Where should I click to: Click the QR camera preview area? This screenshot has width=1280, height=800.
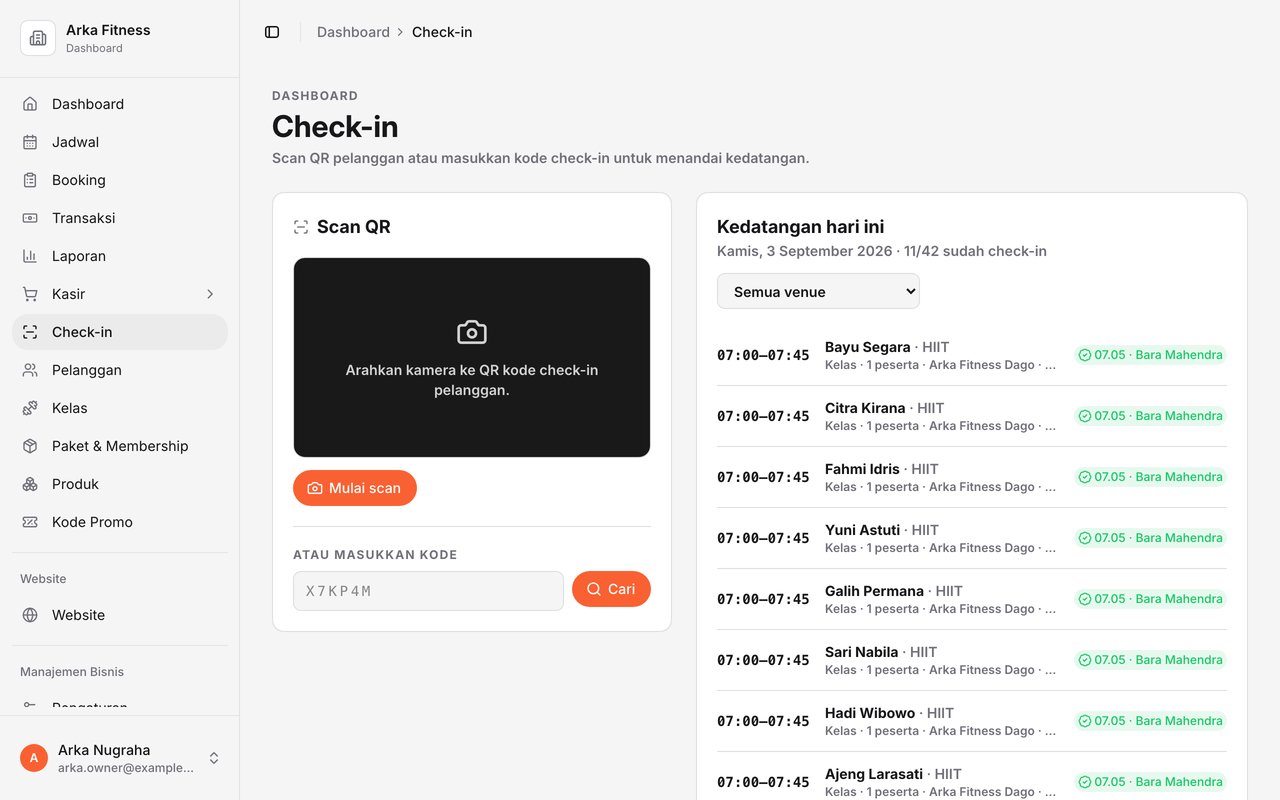pos(472,357)
